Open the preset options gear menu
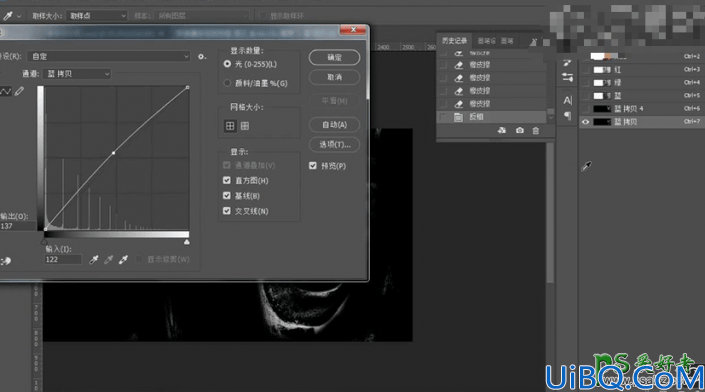This screenshot has width=705, height=392. 202,56
